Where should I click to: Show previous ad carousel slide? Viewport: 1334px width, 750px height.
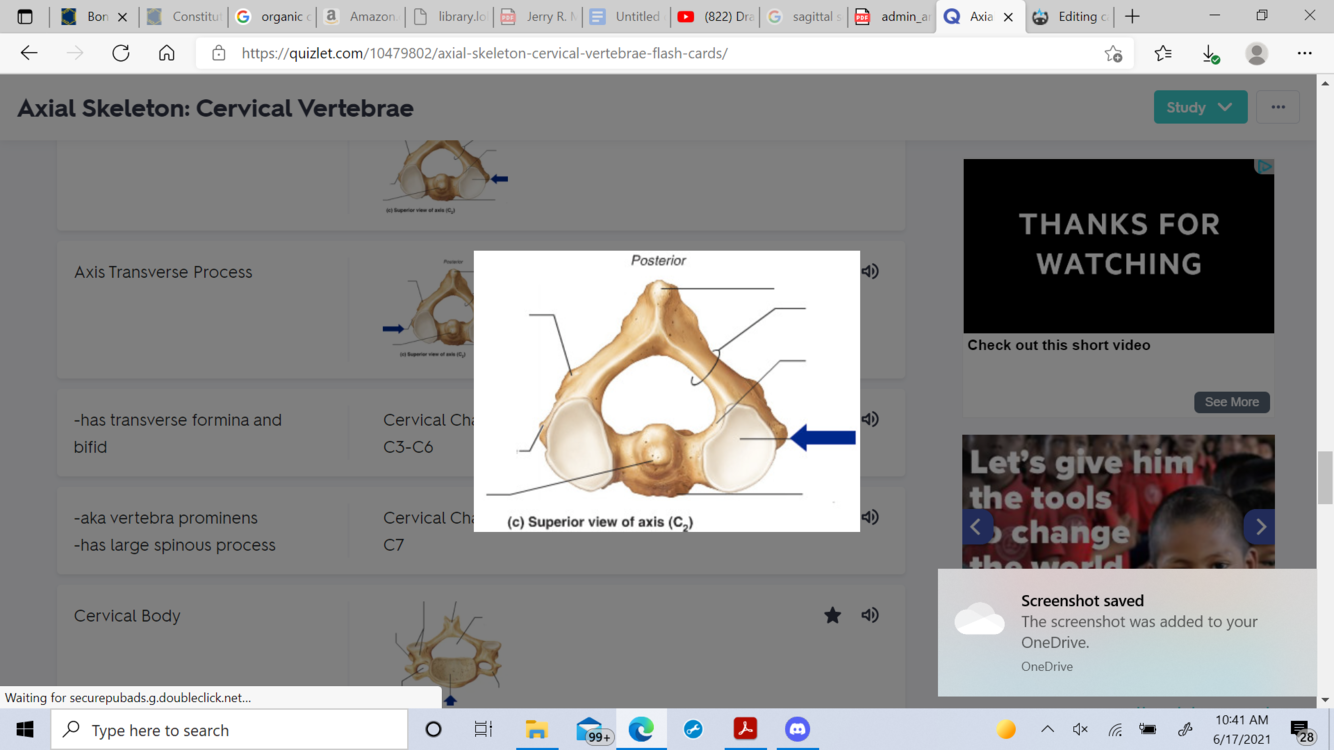977,527
